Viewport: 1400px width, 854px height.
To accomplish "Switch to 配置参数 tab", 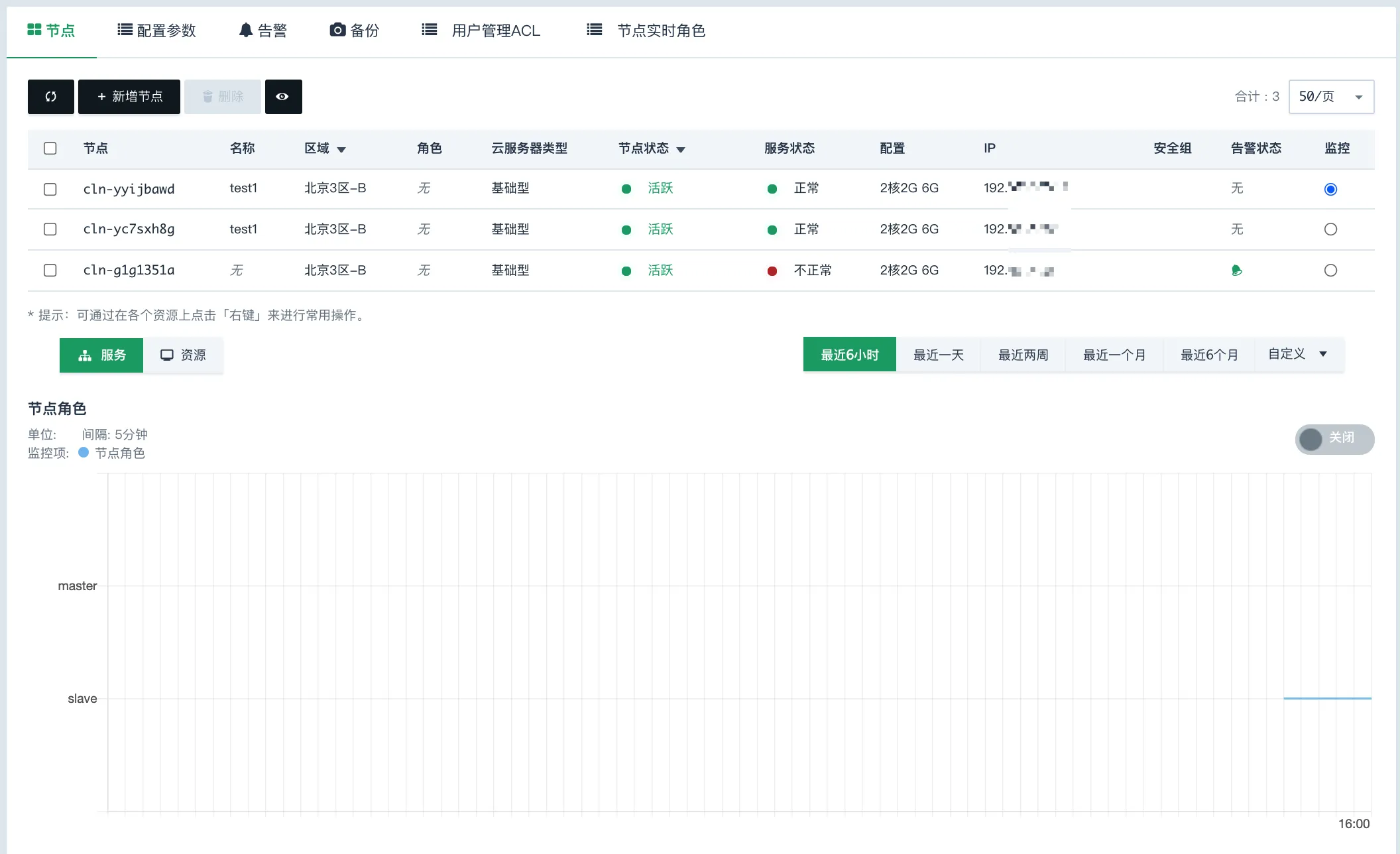I will [157, 30].
